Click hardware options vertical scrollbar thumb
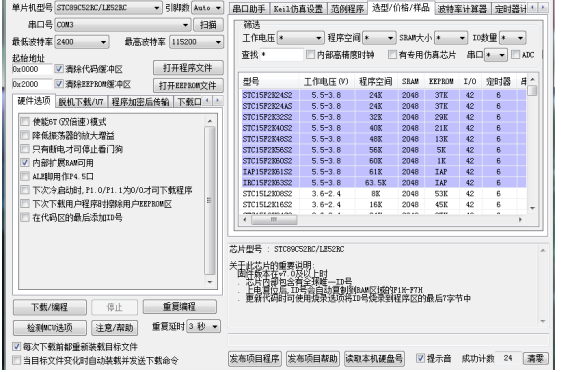576x372 pixels. coord(210,201)
